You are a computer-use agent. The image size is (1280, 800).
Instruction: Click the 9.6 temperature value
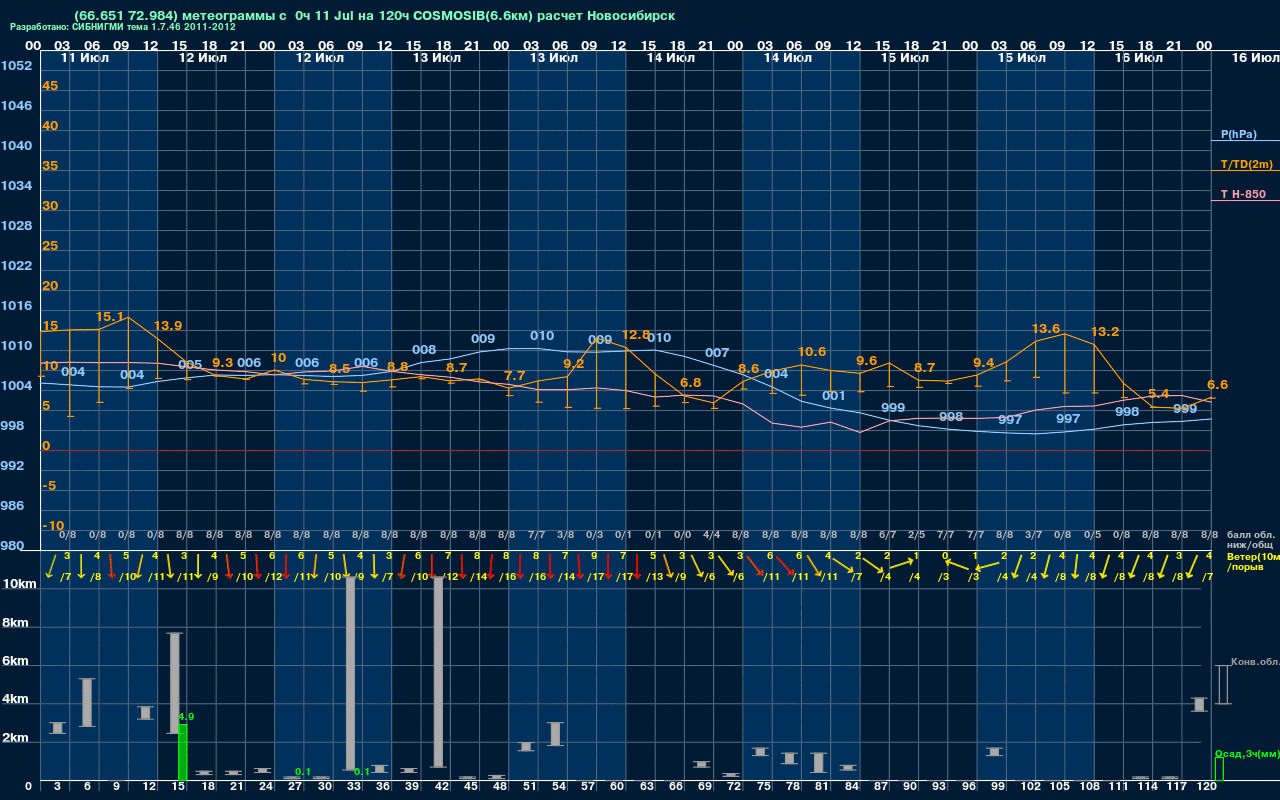pos(867,361)
